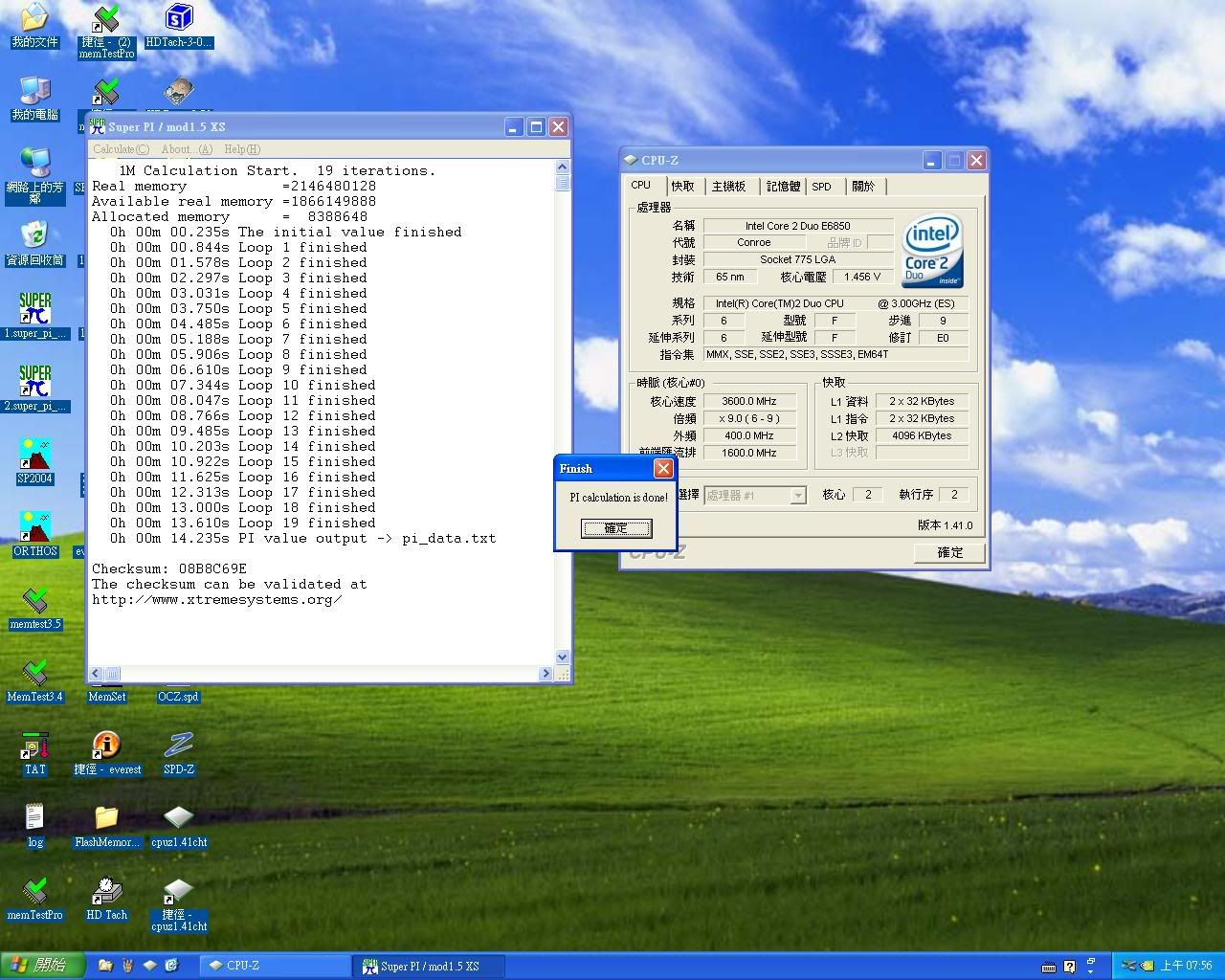Click the Intel Core 2 Duo logo
Viewport: 1225px width, 980px height.
pos(932,251)
